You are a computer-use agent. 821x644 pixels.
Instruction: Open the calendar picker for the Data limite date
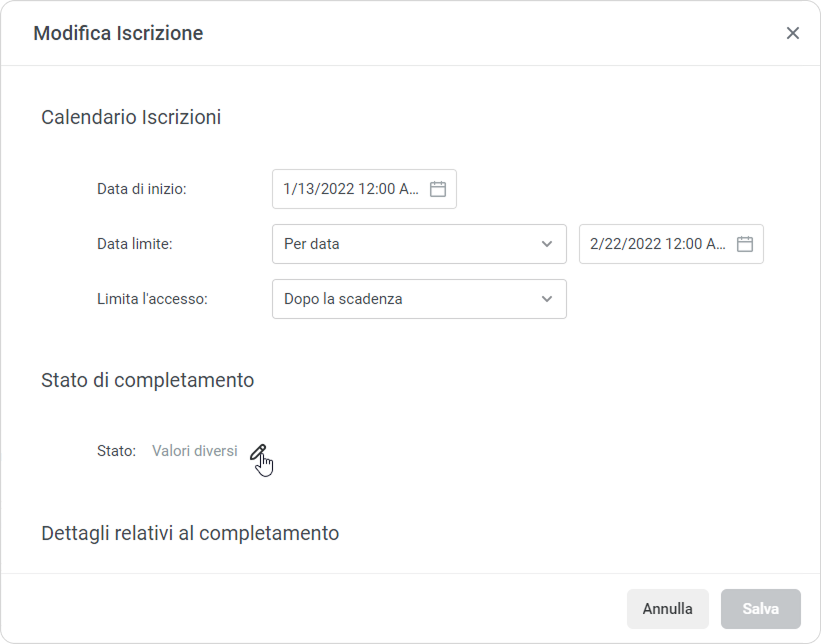tap(744, 244)
